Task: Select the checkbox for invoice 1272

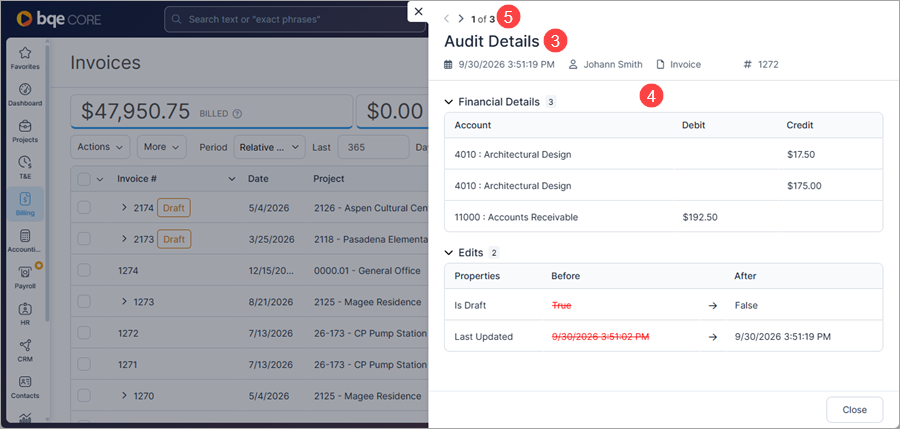Action: (84, 333)
